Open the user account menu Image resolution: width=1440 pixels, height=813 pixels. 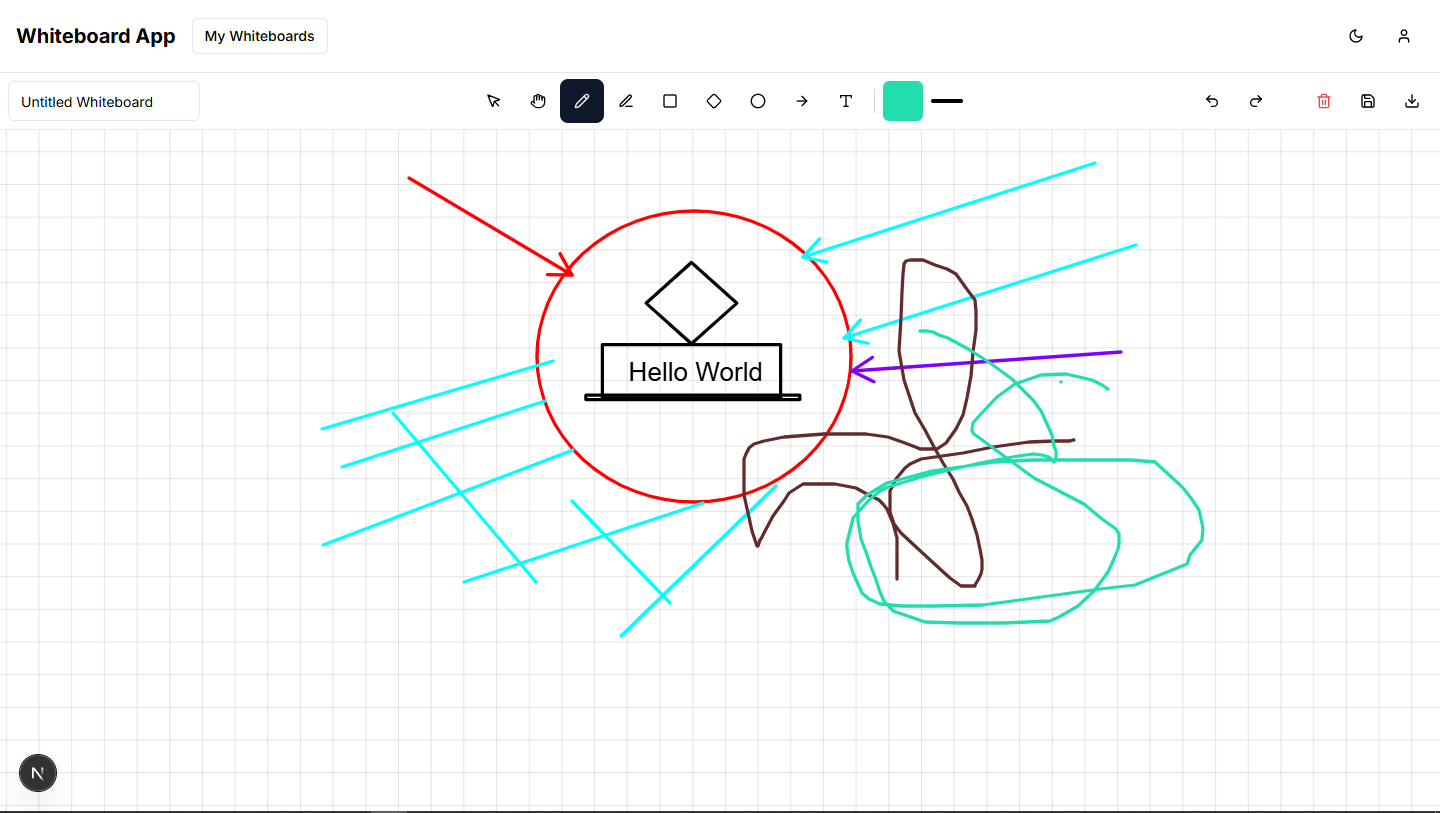[1404, 36]
